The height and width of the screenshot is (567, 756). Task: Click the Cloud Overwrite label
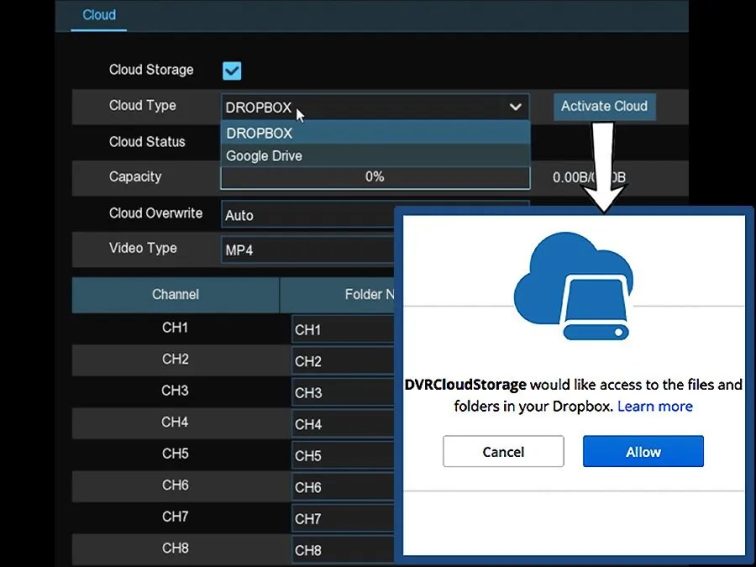point(156,213)
